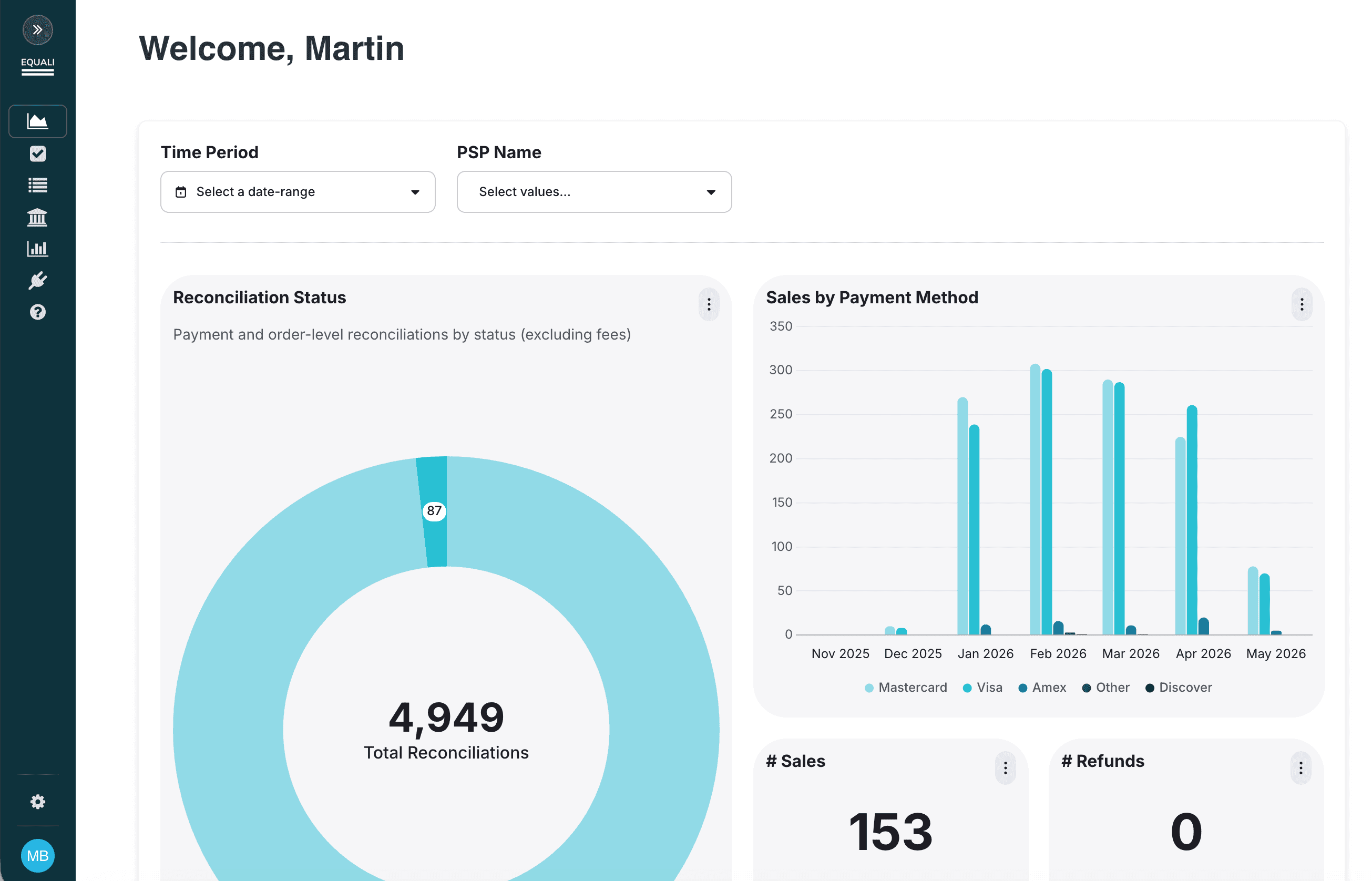Click the Nov 2025 axis label

840,653
